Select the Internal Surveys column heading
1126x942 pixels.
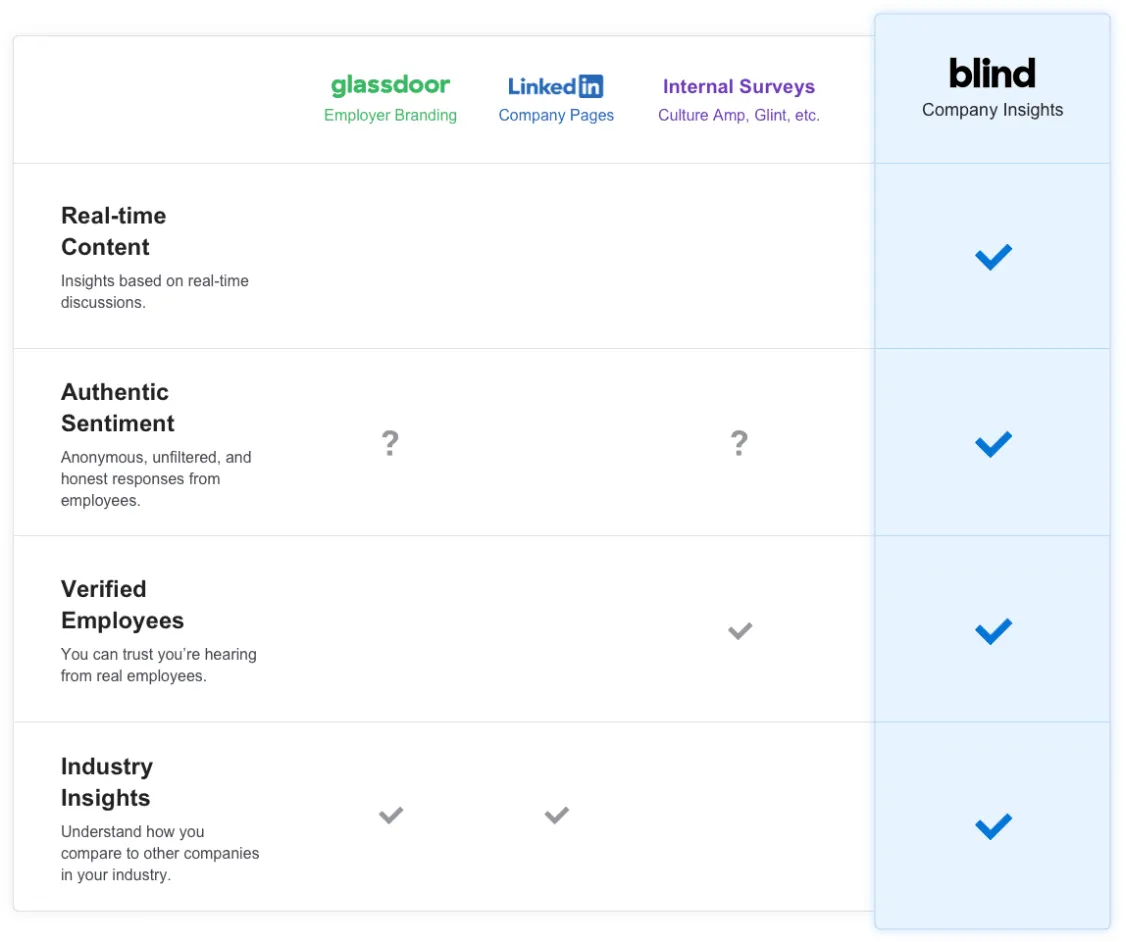[739, 87]
